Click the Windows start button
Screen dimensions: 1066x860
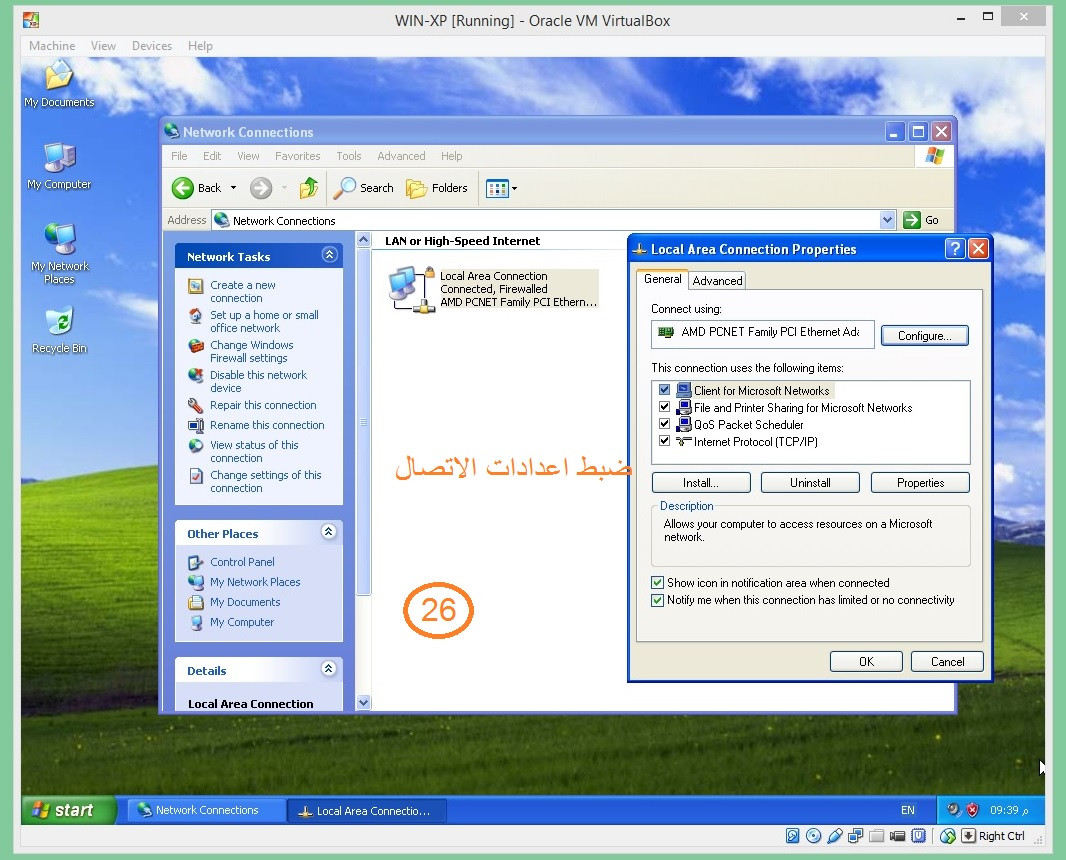coord(67,810)
